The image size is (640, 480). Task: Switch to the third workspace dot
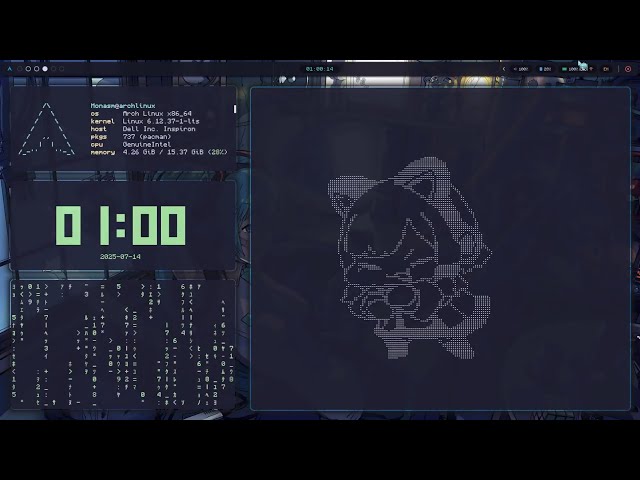coord(36,69)
